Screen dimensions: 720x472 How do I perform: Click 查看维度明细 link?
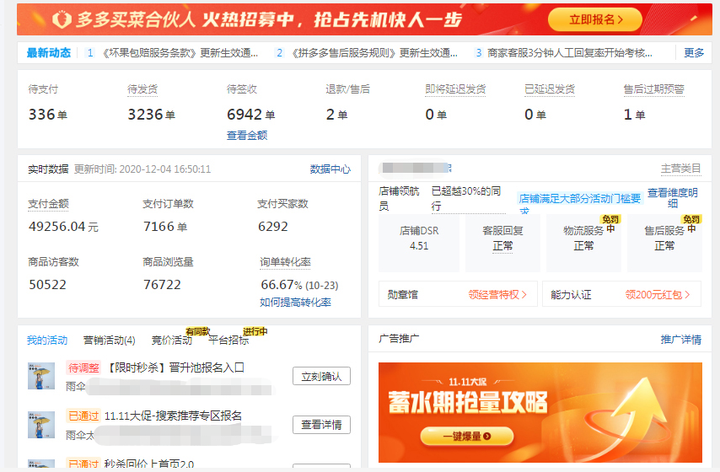coord(673,198)
